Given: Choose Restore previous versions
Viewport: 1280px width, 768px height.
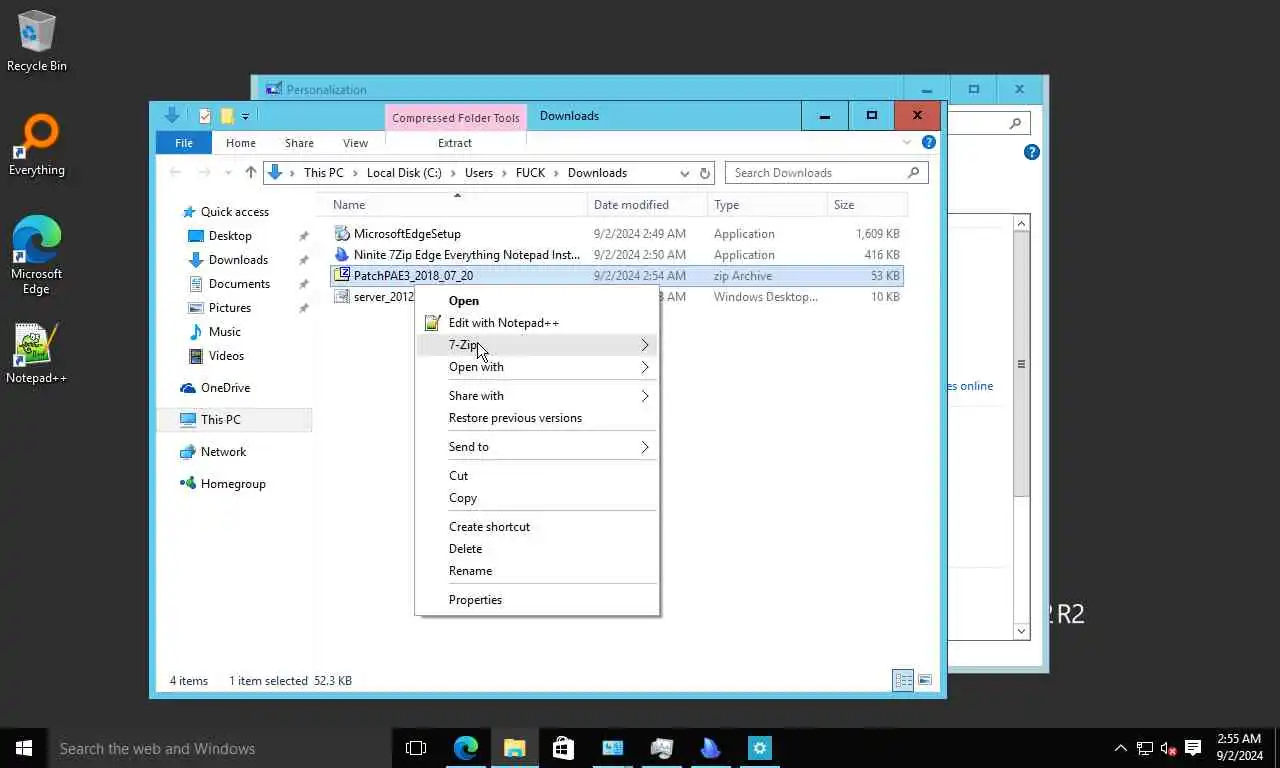Looking at the screenshot, I should click(537, 418).
